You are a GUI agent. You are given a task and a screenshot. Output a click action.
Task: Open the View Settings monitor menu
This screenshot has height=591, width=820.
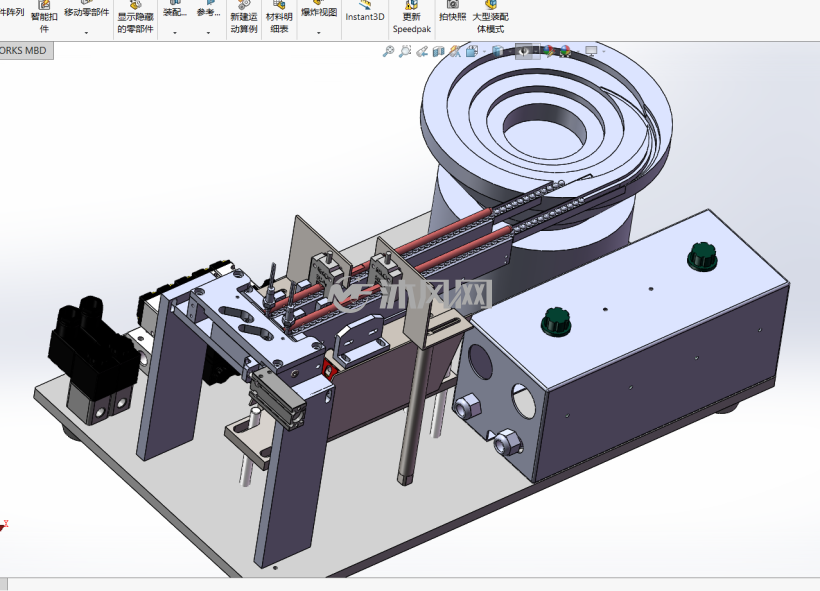pos(591,51)
